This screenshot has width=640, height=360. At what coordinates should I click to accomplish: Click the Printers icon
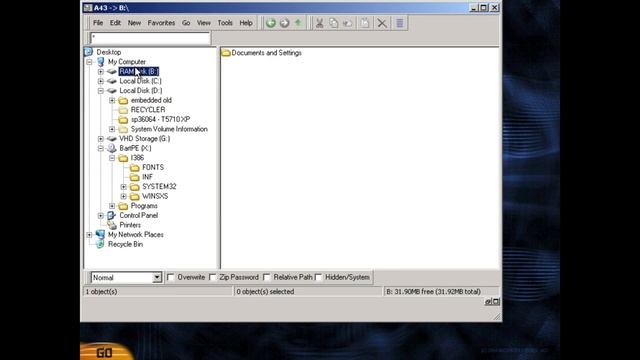point(112,225)
